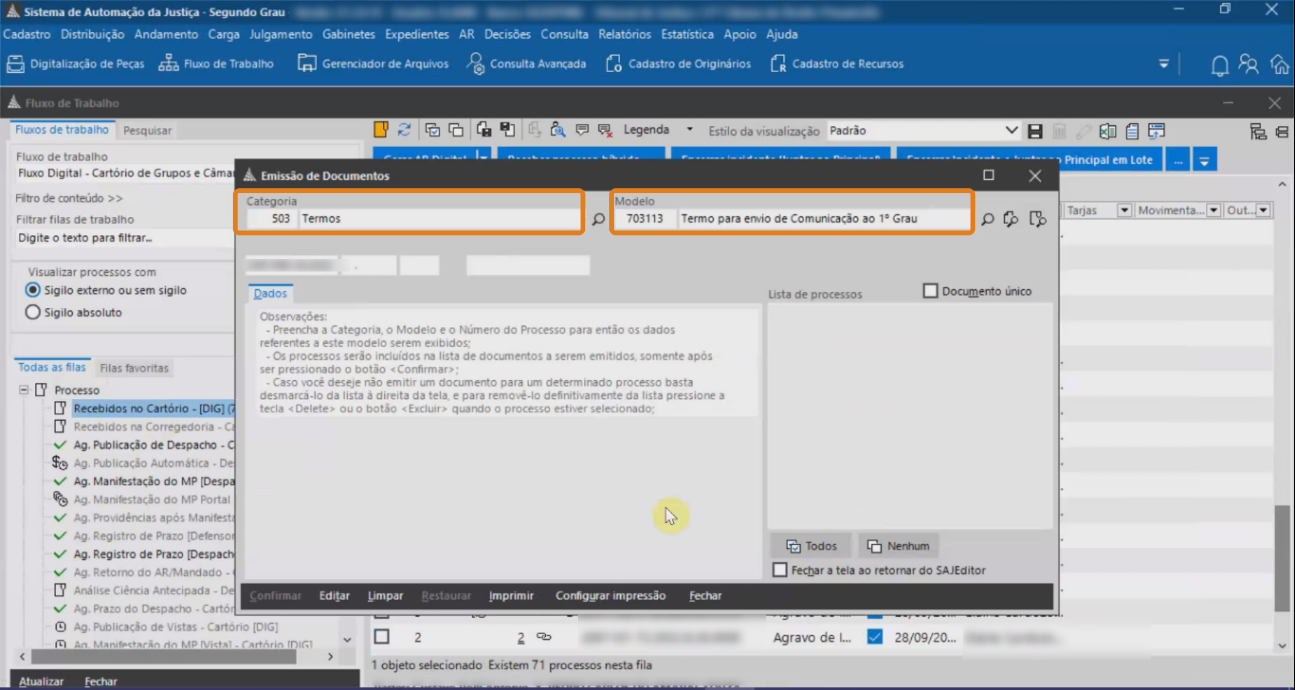Click Editar in the dialog footer

click(334, 596)
